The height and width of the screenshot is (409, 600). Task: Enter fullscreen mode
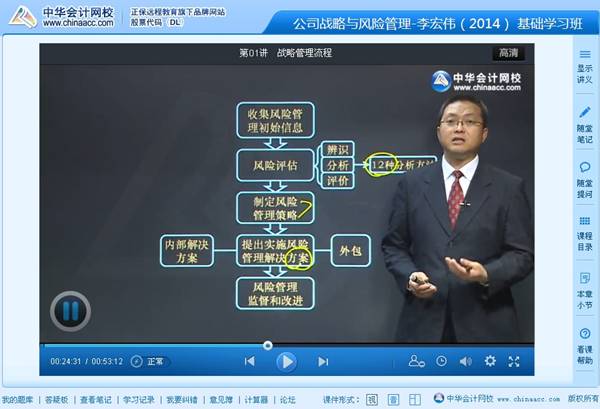(x=514, y=361)
